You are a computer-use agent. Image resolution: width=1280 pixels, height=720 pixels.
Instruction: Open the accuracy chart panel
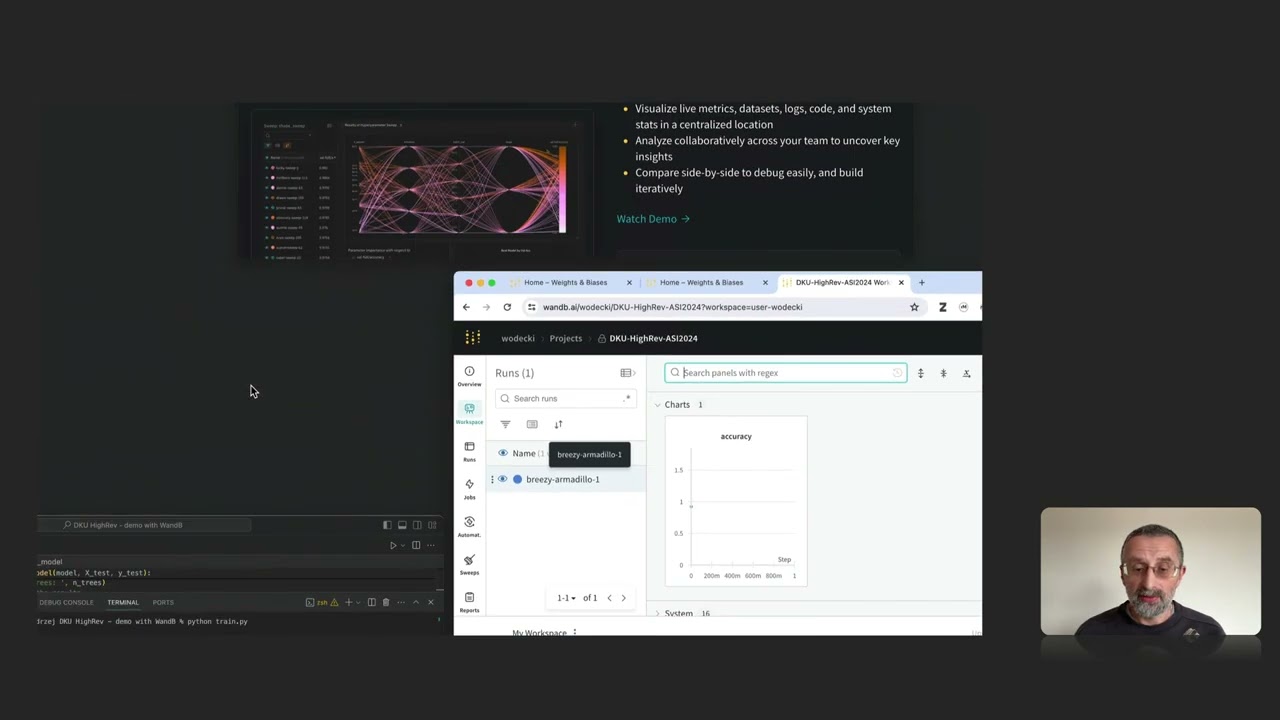(x=736, y=501)
